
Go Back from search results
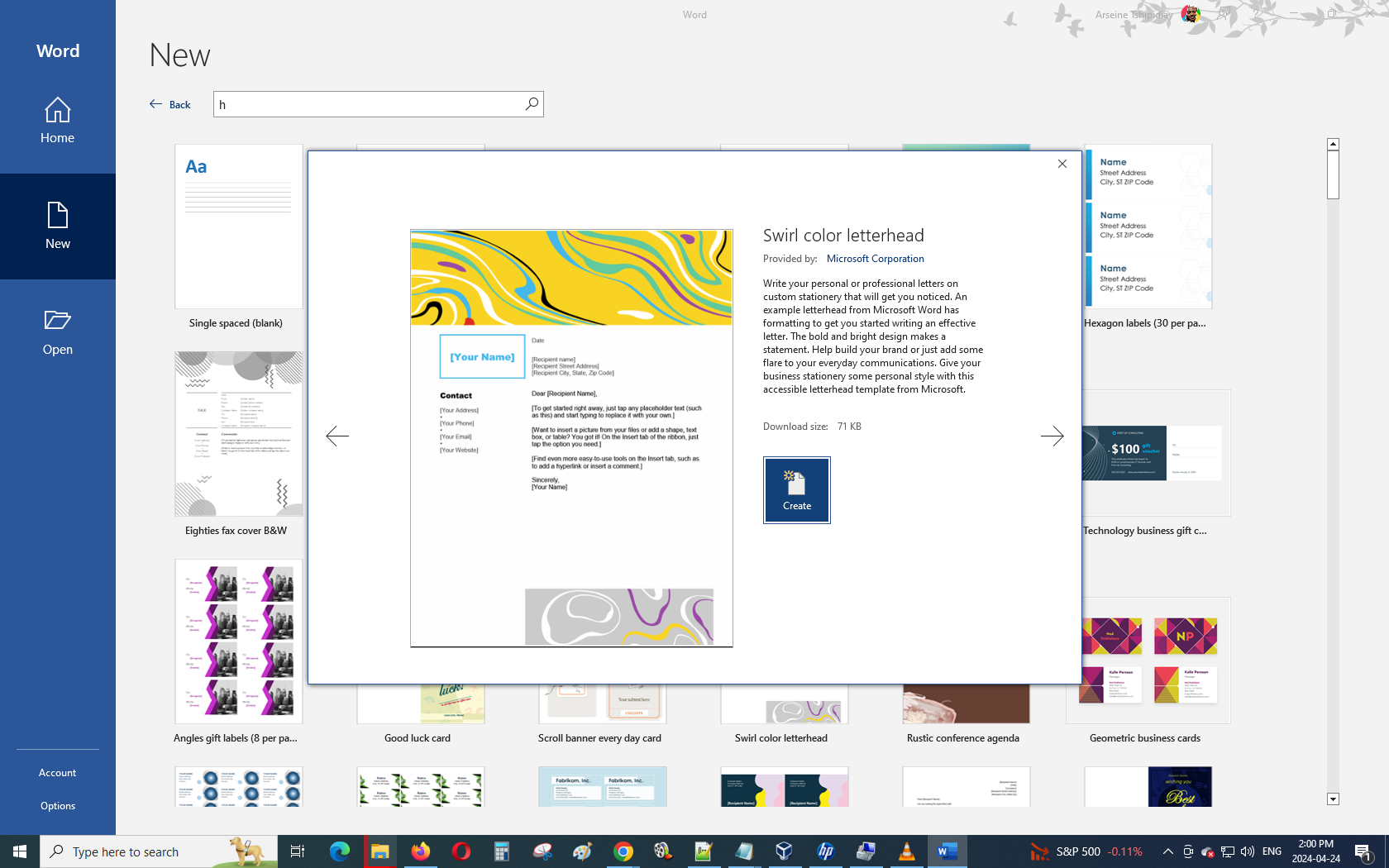[x=170, y=104]
